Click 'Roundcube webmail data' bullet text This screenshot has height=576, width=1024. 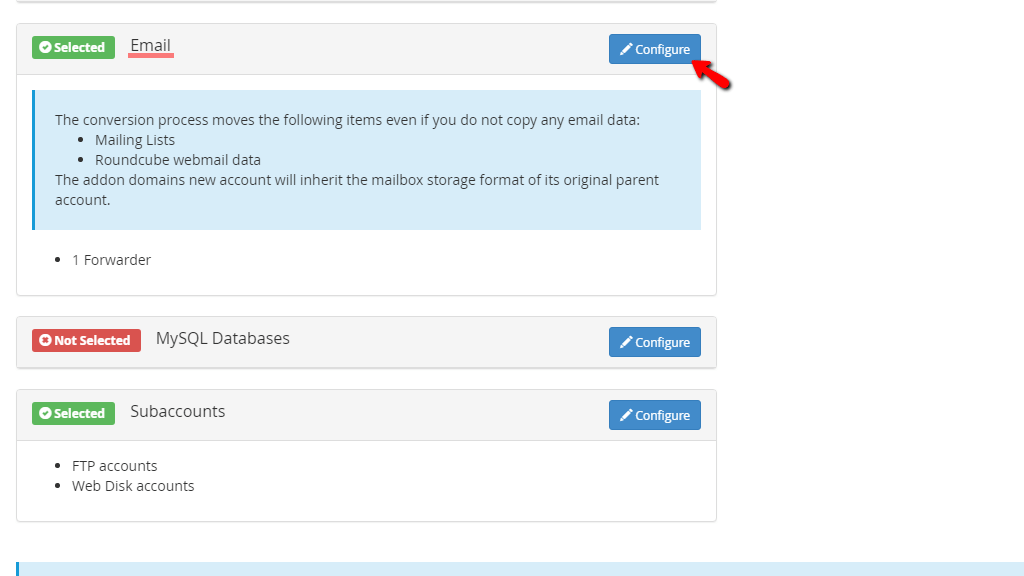(178, 160)
